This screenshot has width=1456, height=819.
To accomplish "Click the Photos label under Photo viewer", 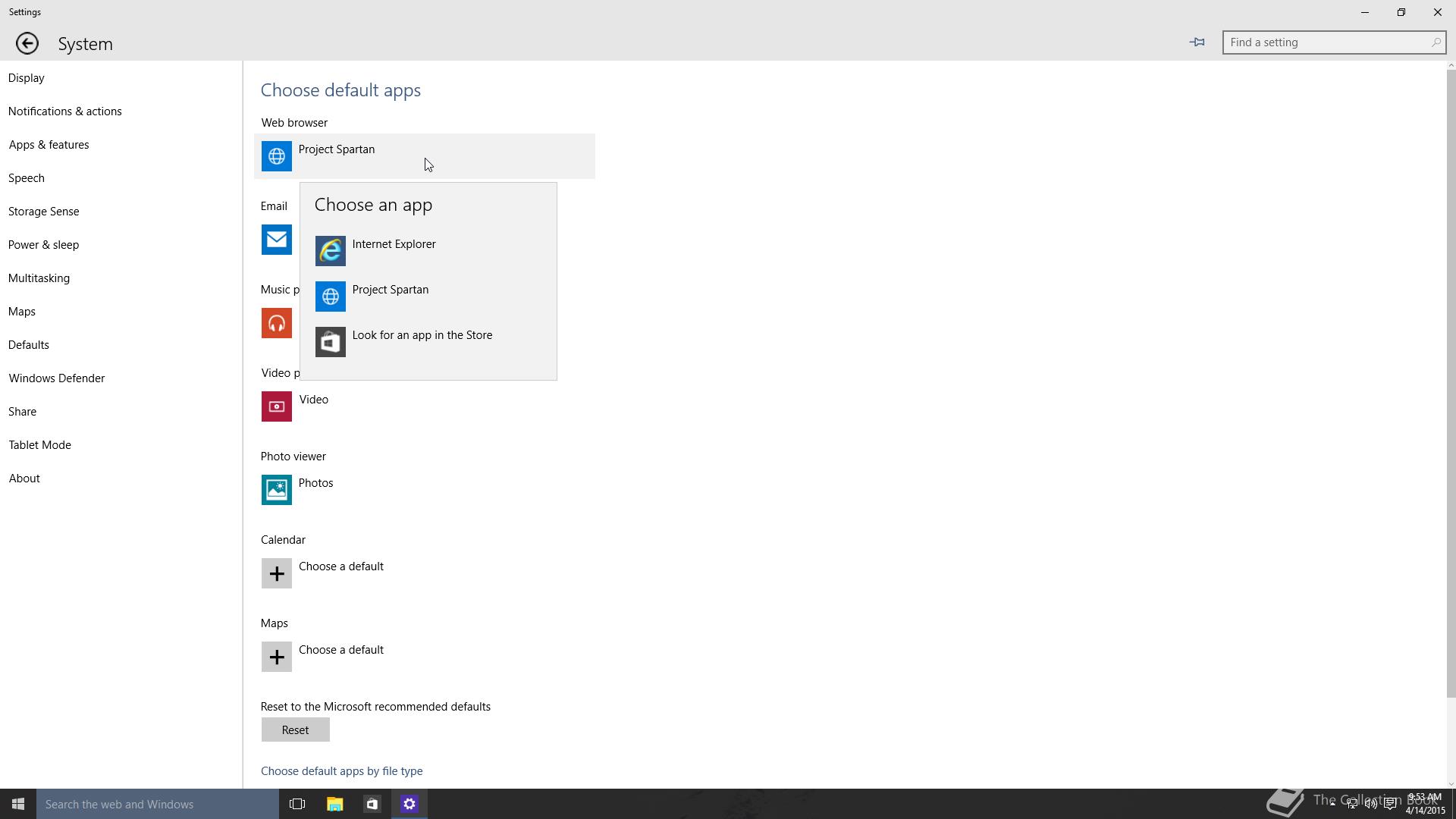I will coord(316,483).
